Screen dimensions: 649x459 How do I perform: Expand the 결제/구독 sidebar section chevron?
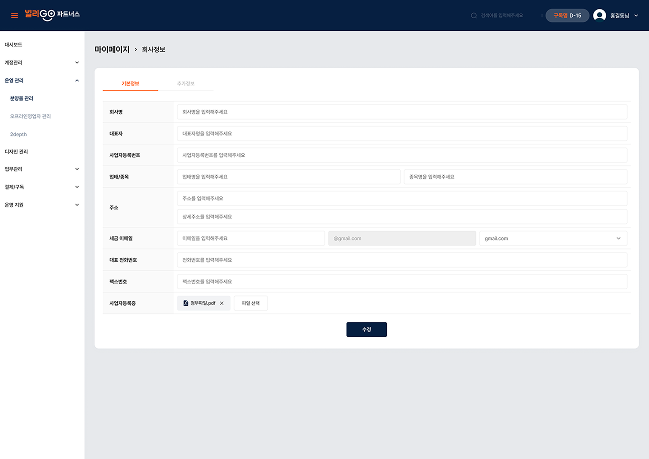(x=77, y=187)
